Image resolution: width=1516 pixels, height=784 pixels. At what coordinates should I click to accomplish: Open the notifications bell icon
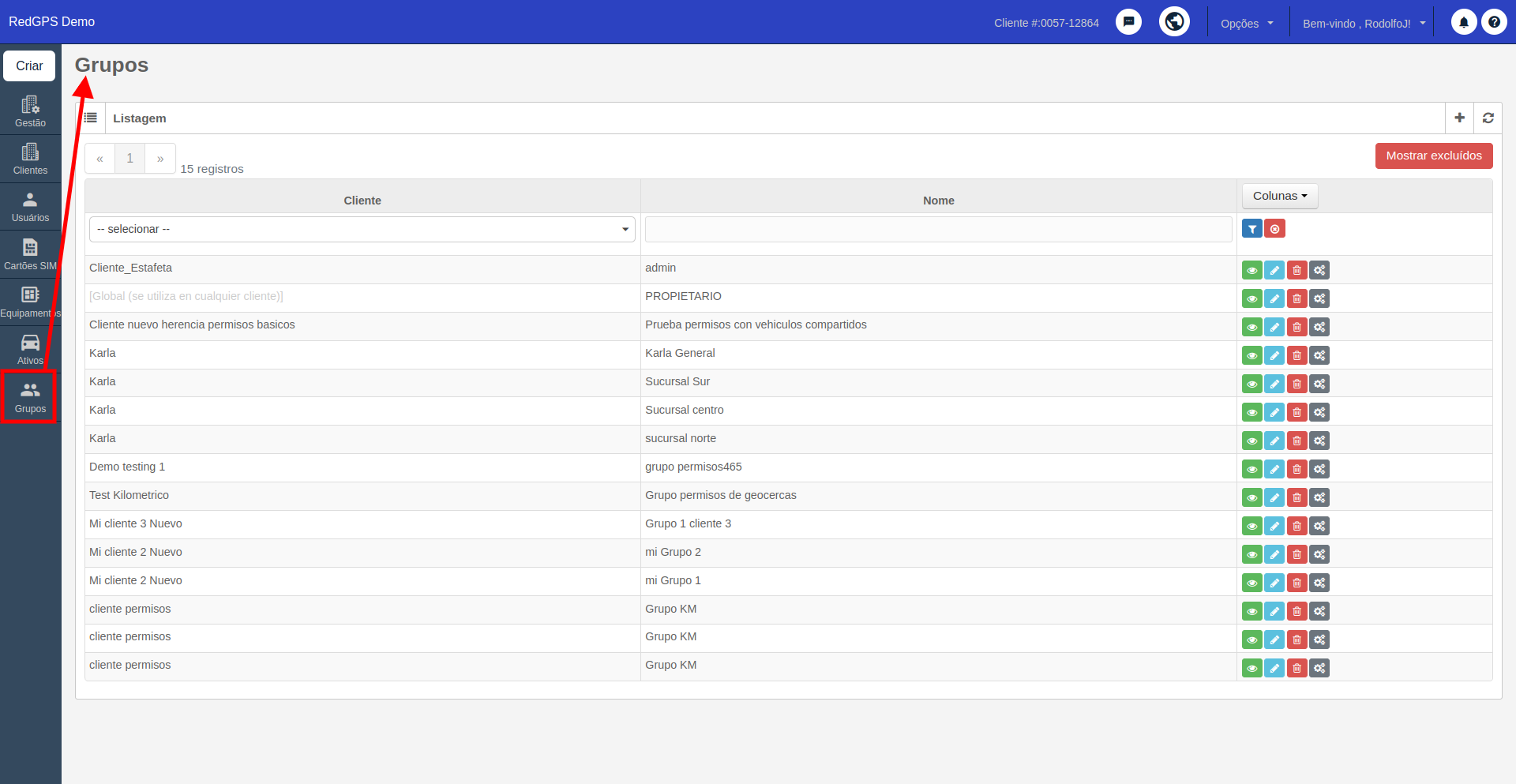pyautogui.click(x=1463, y=22)
